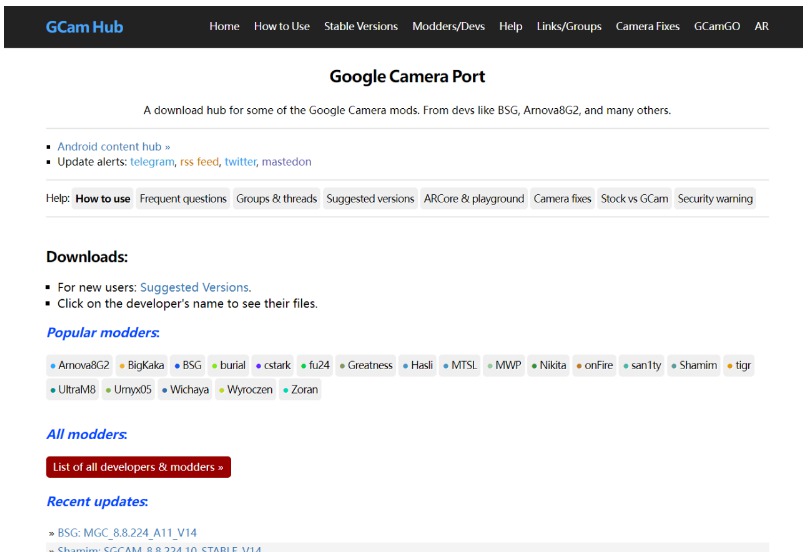Click the All modders heading
Image resolution: width=808 pixels, height=552 pixels.
point(87,434)
